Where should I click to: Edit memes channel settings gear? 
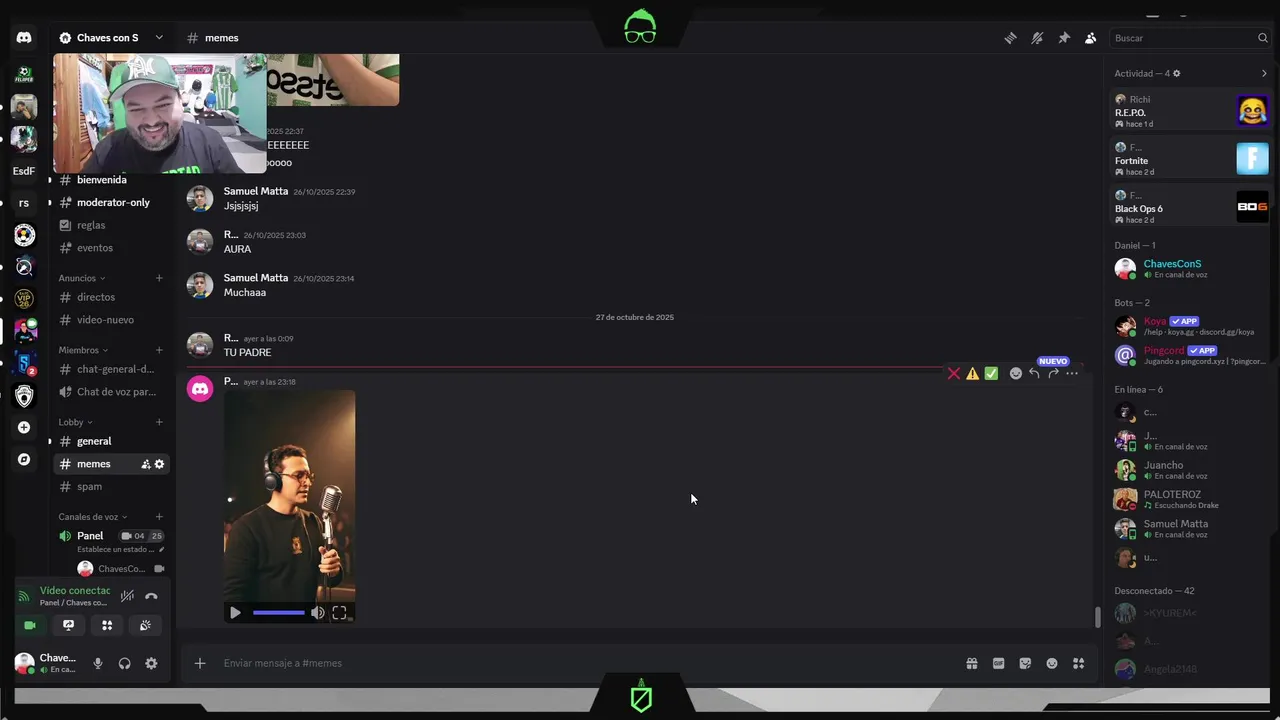coord(159,464)
